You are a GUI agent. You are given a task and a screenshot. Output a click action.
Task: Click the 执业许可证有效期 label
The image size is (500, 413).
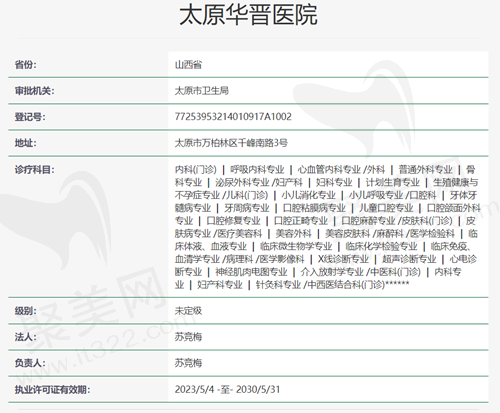(52, 389)
